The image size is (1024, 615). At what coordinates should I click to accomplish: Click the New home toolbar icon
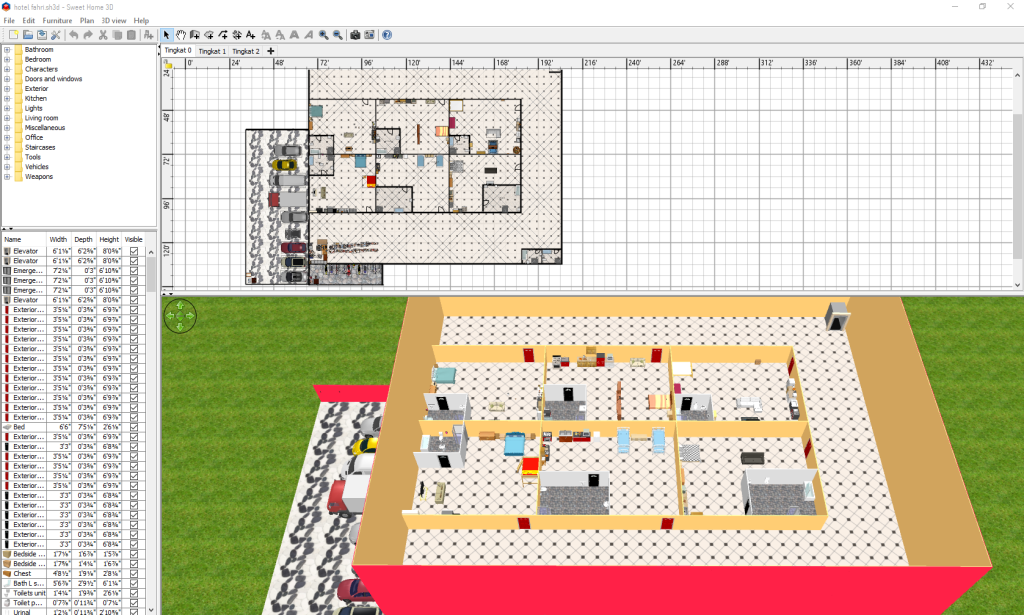pos(13,35)
